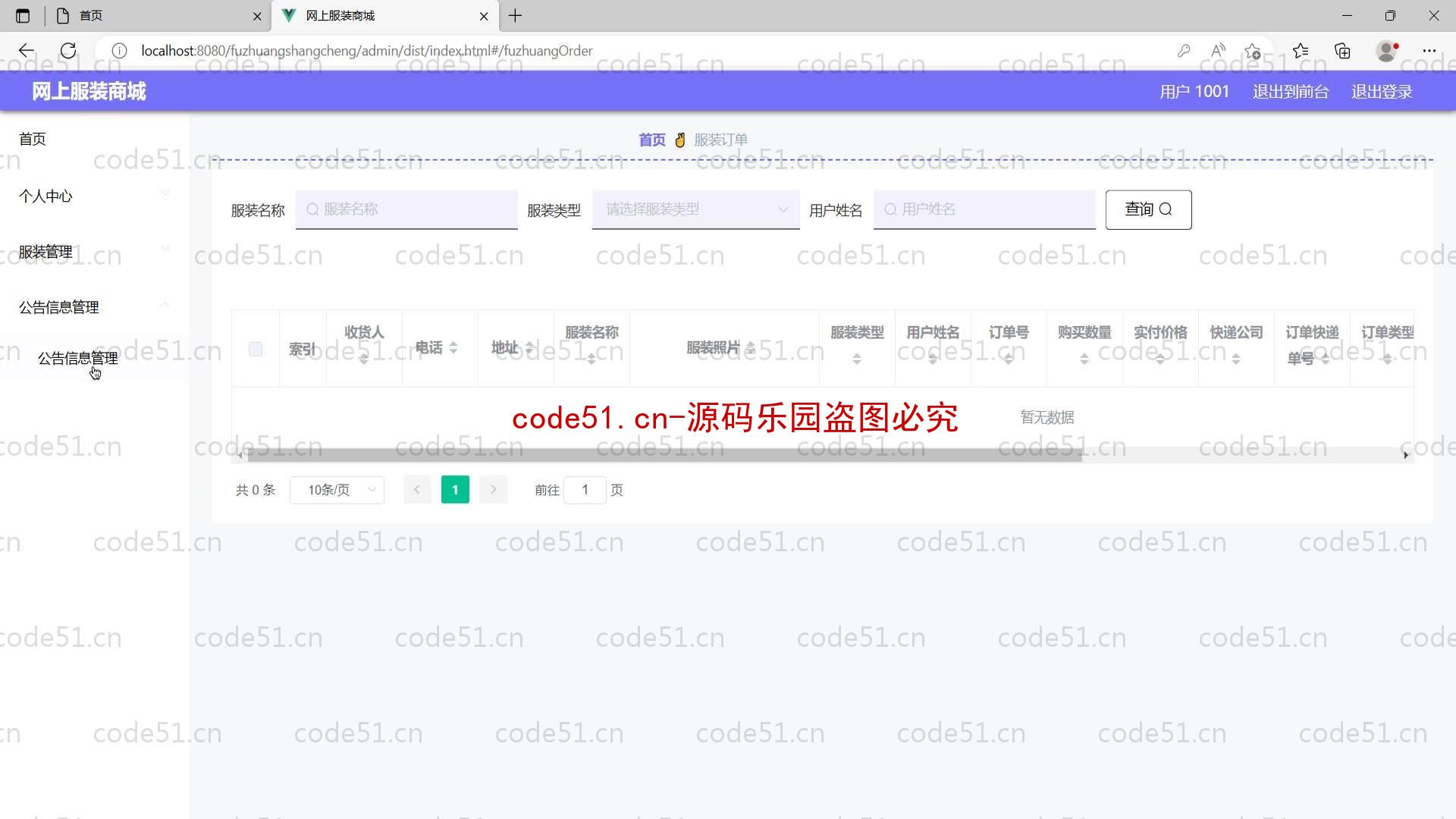Click the address bar URL
The image size is (1456, 819).
point(366,51)
